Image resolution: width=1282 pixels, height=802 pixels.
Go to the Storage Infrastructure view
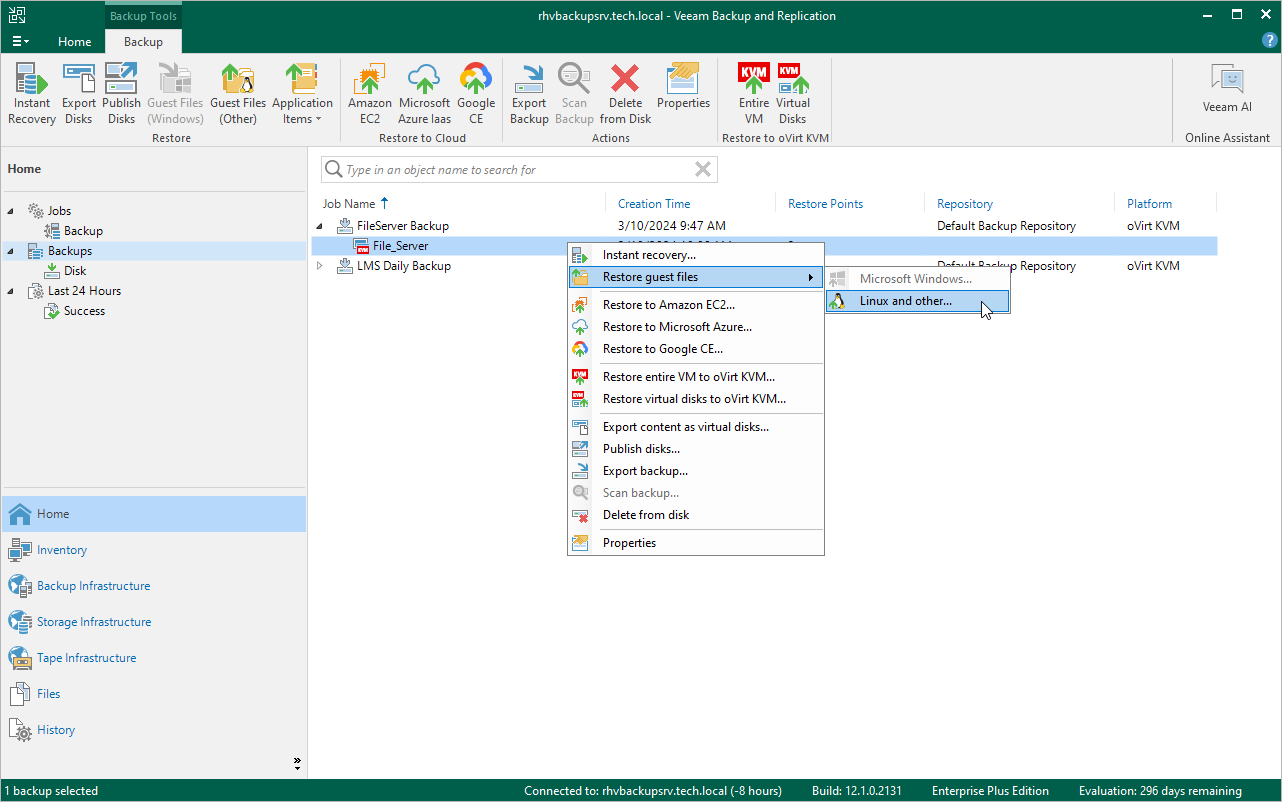pyautogui.click(x=154, y=622)
